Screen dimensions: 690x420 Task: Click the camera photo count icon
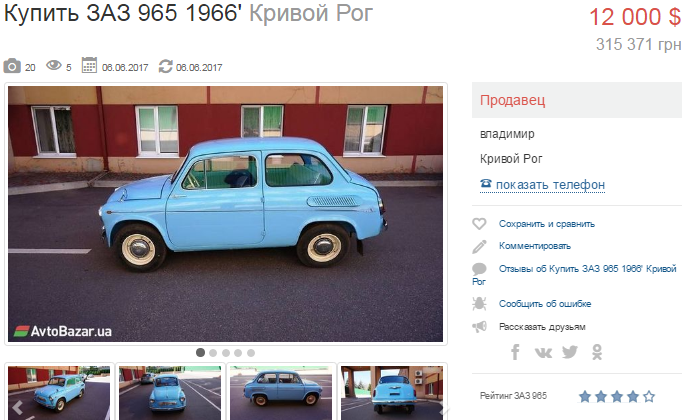tap(12, 66)
